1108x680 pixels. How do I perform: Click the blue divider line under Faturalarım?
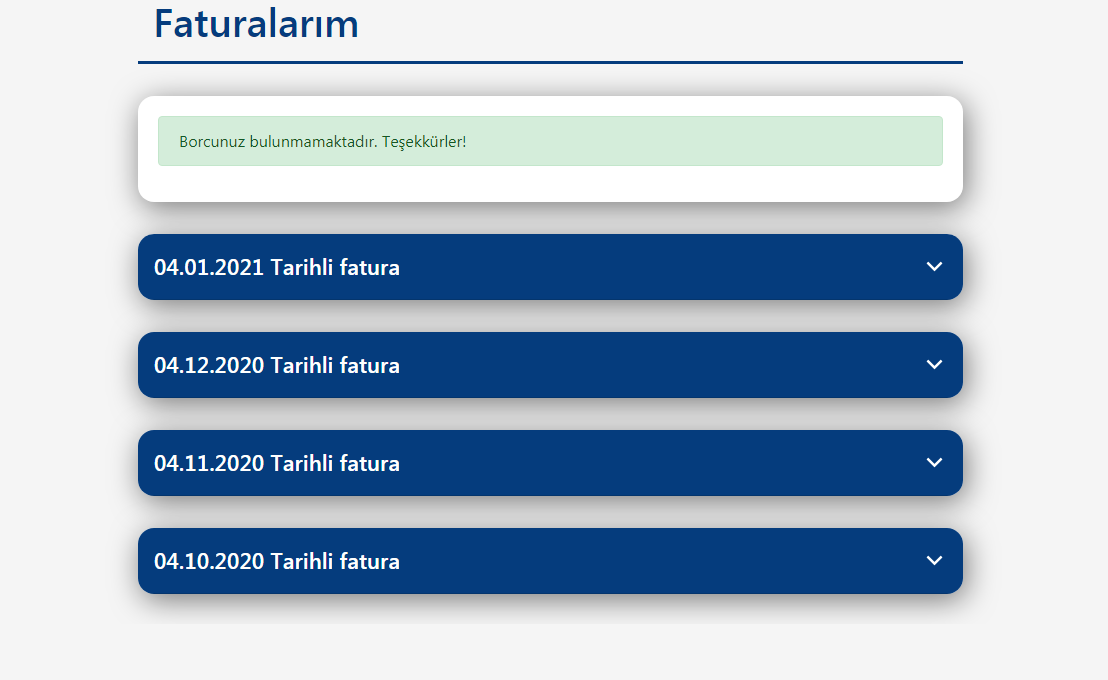[x=550, y=62]
